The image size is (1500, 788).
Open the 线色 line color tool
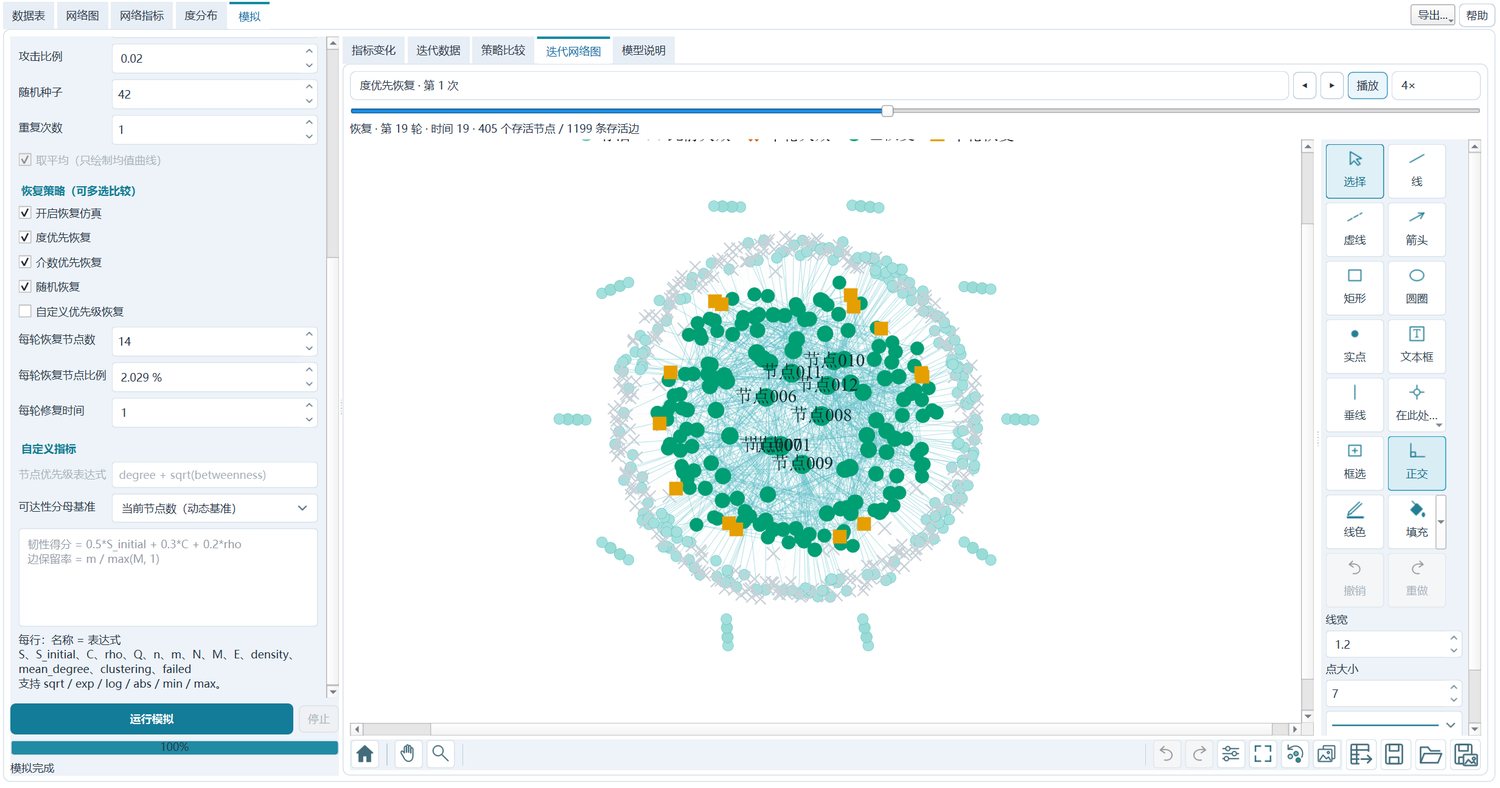1355,520
